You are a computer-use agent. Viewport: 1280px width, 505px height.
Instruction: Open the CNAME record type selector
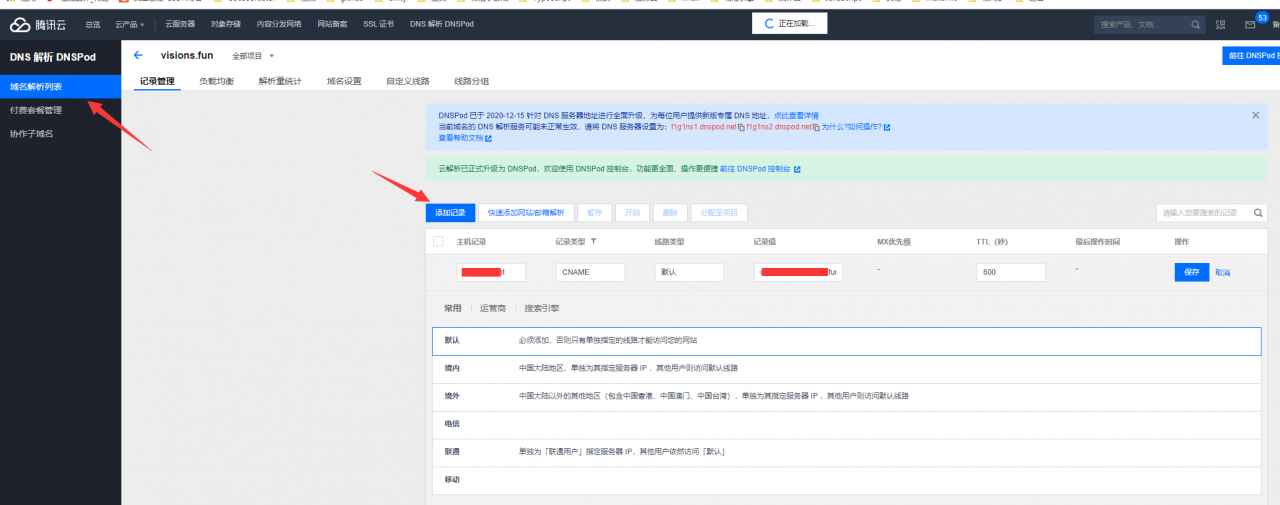590,272
